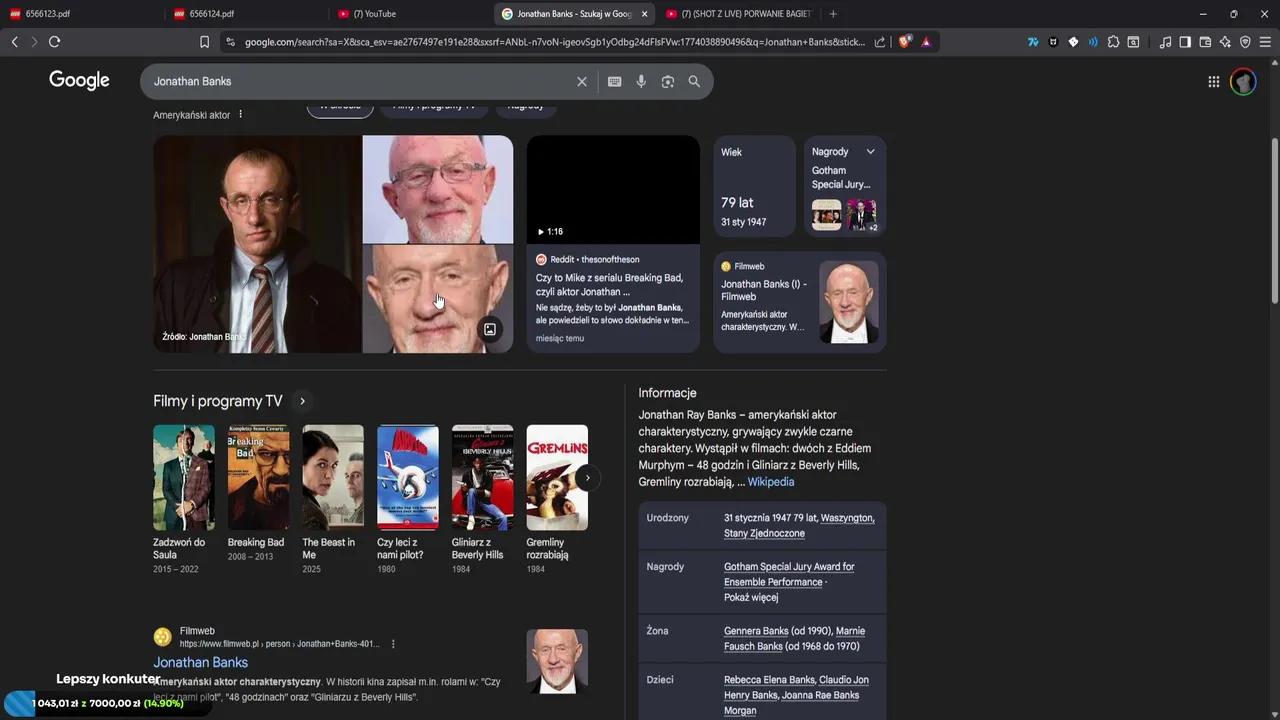Go to Google home via logo
This screenshot has height=720, width=1280.
(x=79, y=81)
